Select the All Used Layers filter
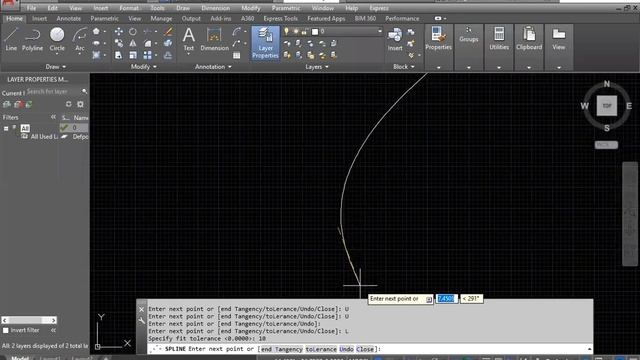Screen dimensions: 640x360 pyautogui.click(x=40, y=137)
